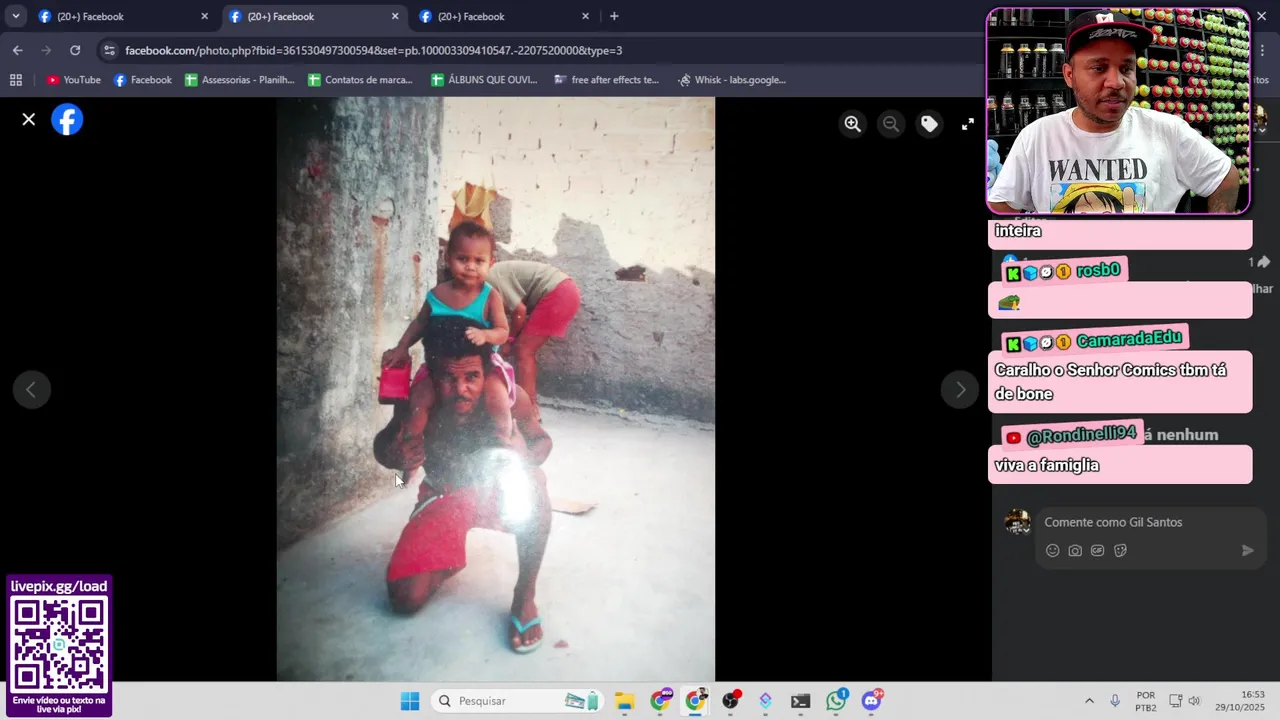1280x720 pixels.
Task: Open Whisk - labs.google... bookmark
Action: point(732,80)
